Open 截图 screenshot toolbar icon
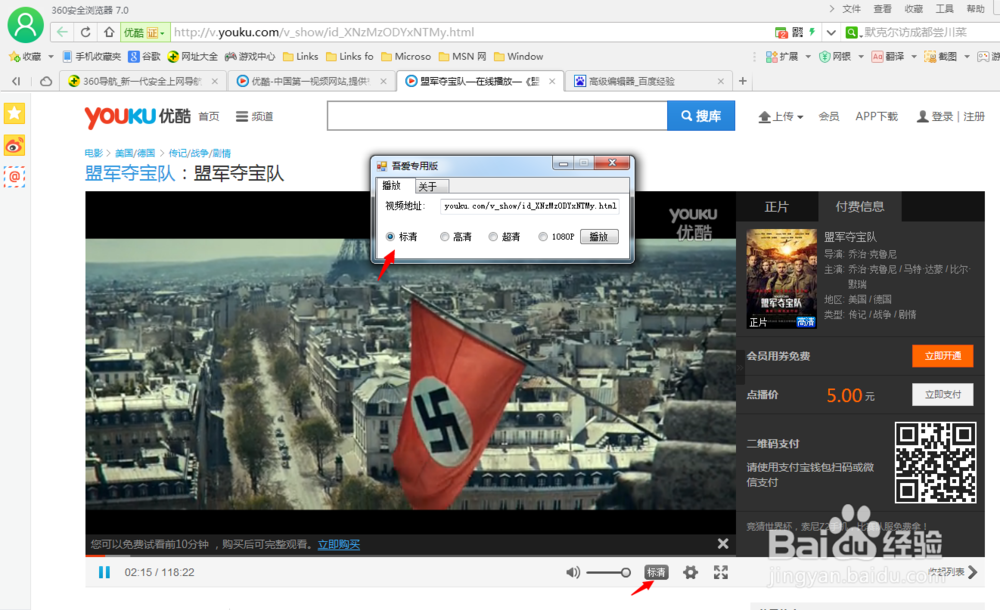The width and height of the screenshot is (1000, 610). (941, 56)
